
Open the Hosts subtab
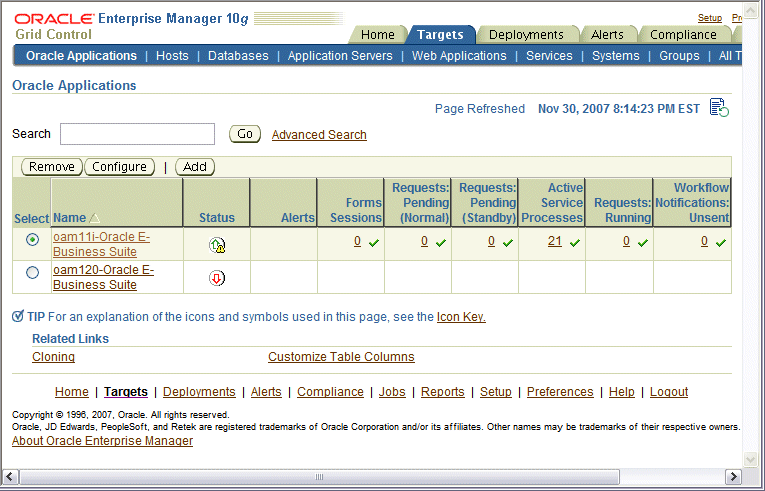[172, 56]
